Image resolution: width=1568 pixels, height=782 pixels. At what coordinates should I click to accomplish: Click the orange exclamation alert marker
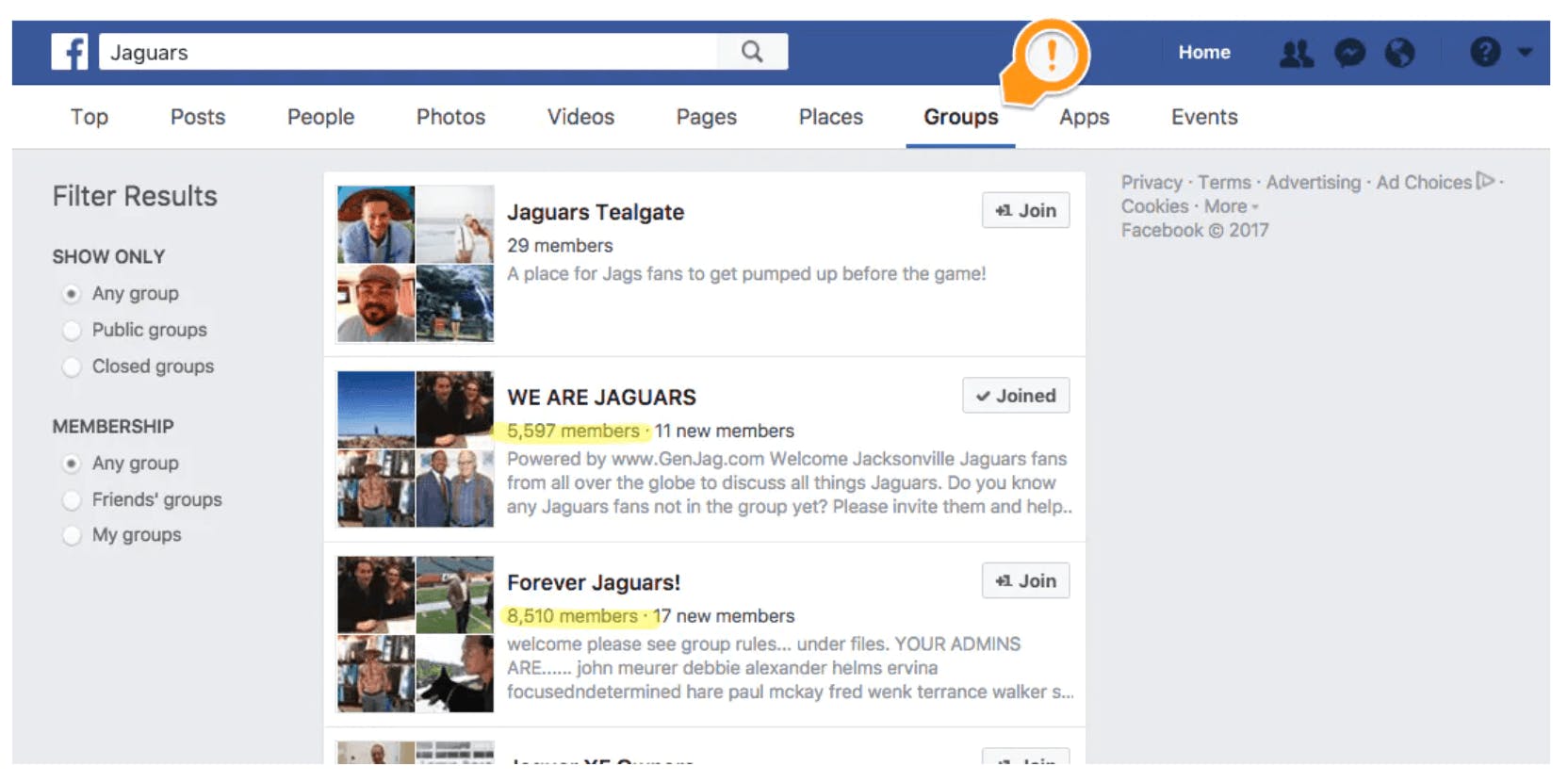point(1052,57)
